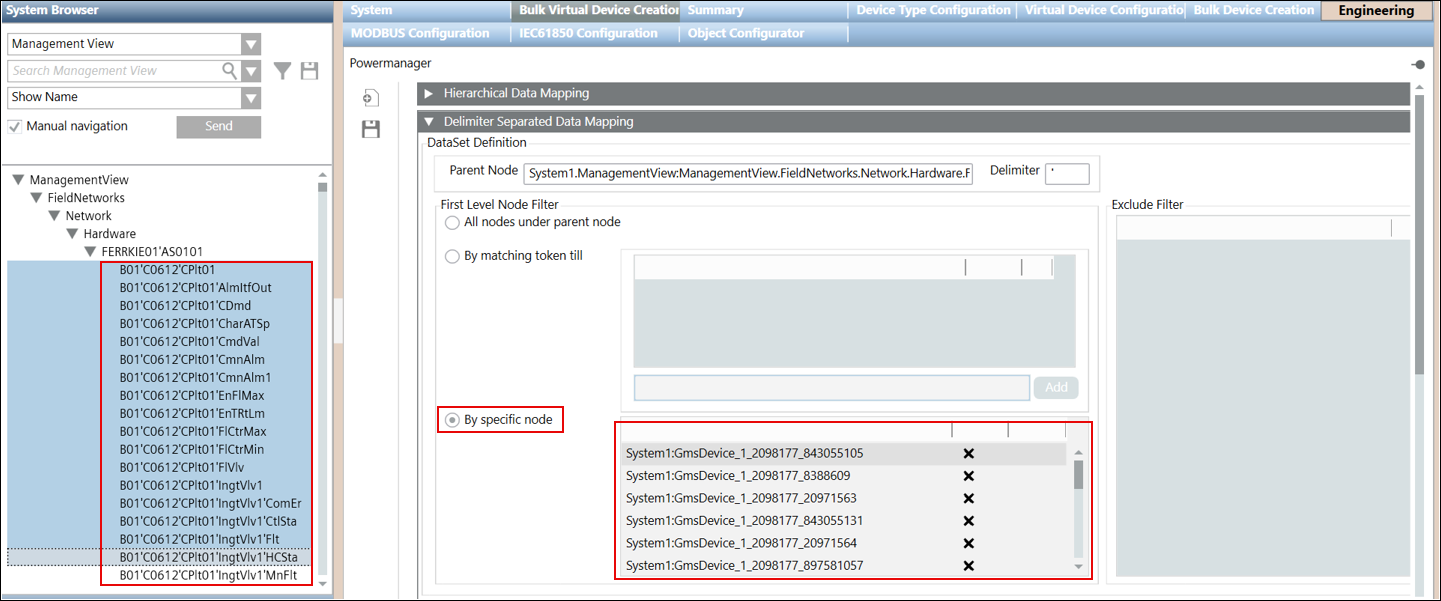
Task: Select All nodes under parent node option
Action: click(453, 222)
